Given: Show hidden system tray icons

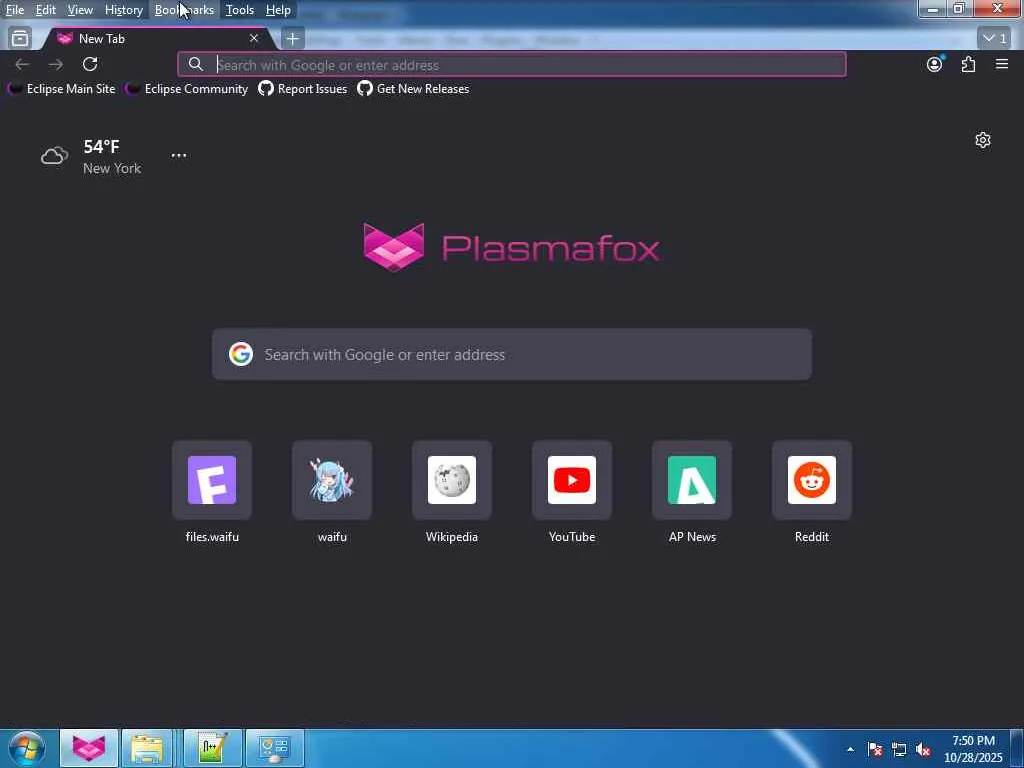Looking at the screenshot, I should (x=850, y=749).
